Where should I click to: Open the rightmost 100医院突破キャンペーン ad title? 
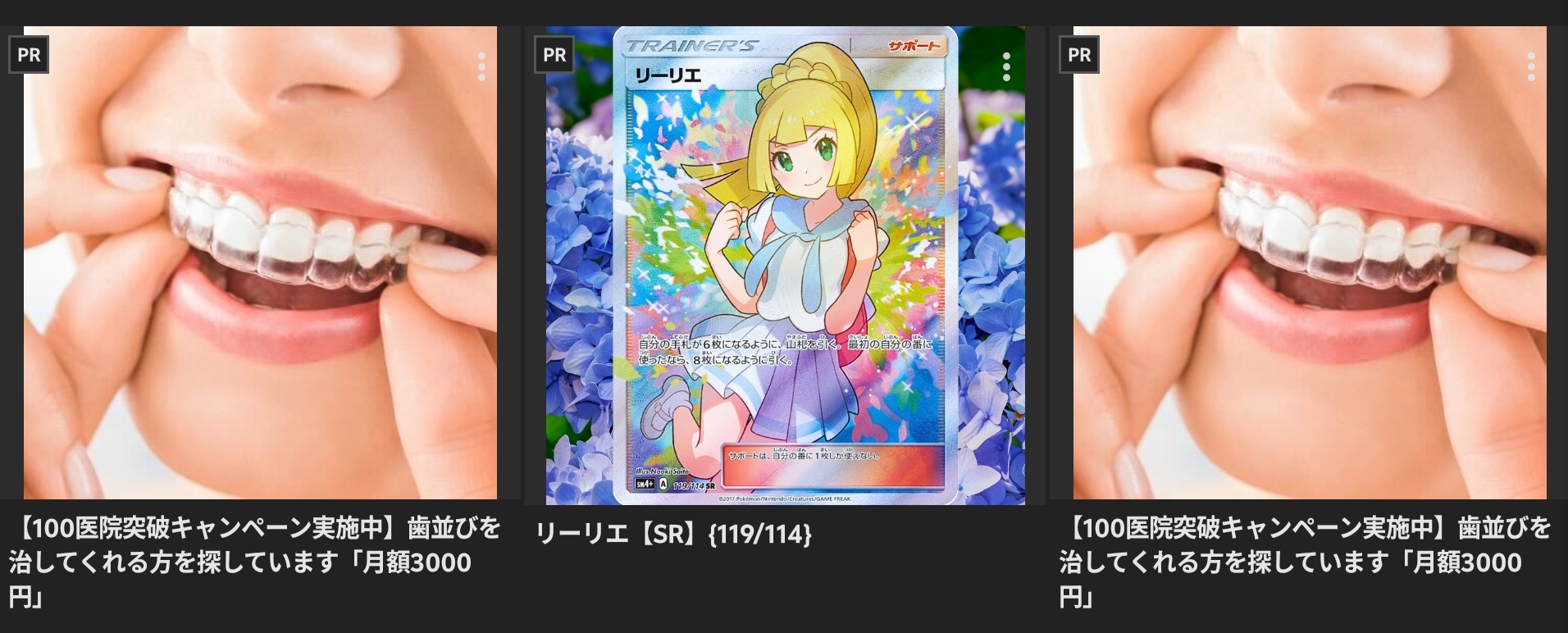coord(1305,562)
